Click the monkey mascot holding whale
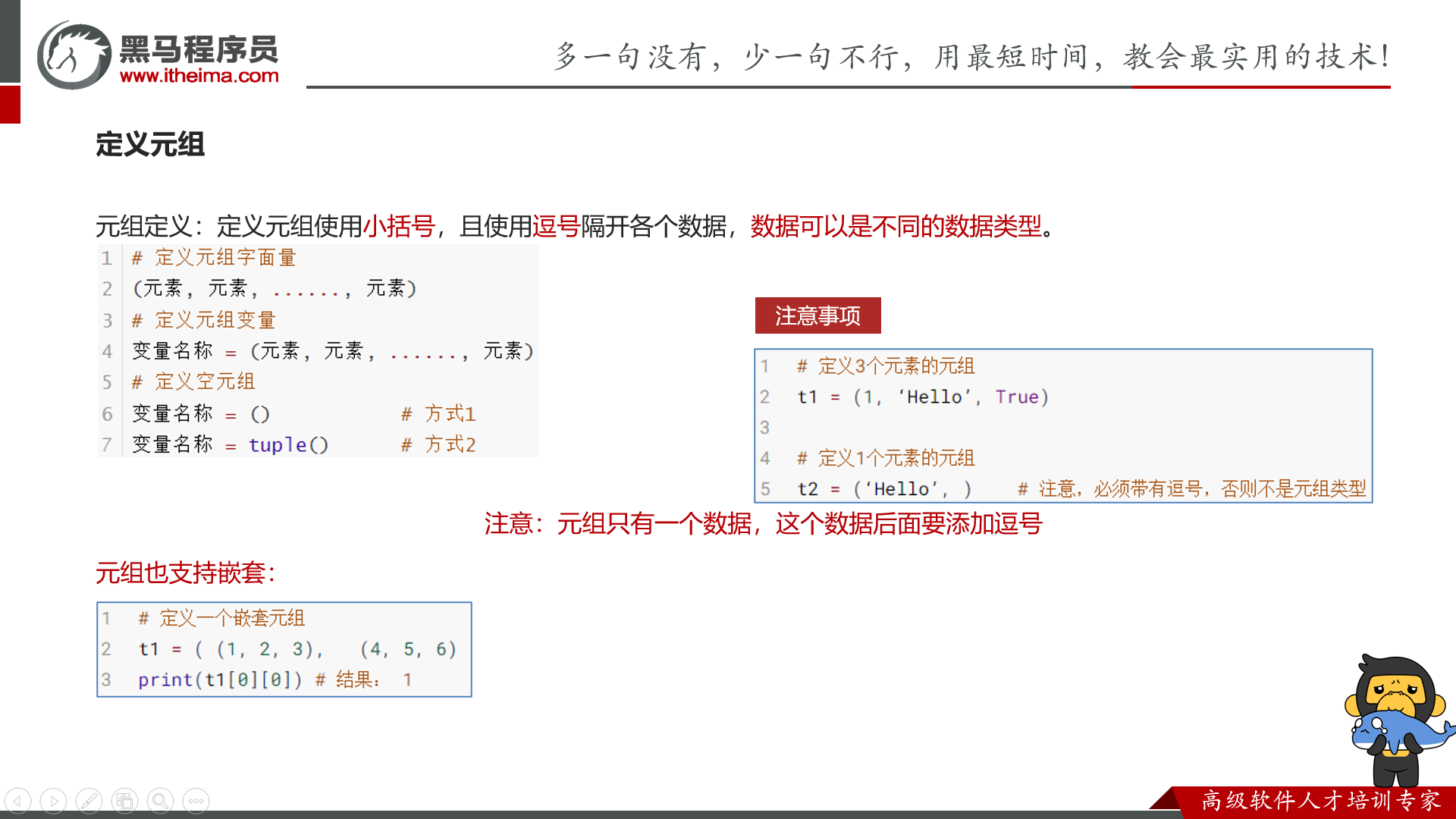Image resolution: width=1456 pixels, height=819 pixels. 1395,717
